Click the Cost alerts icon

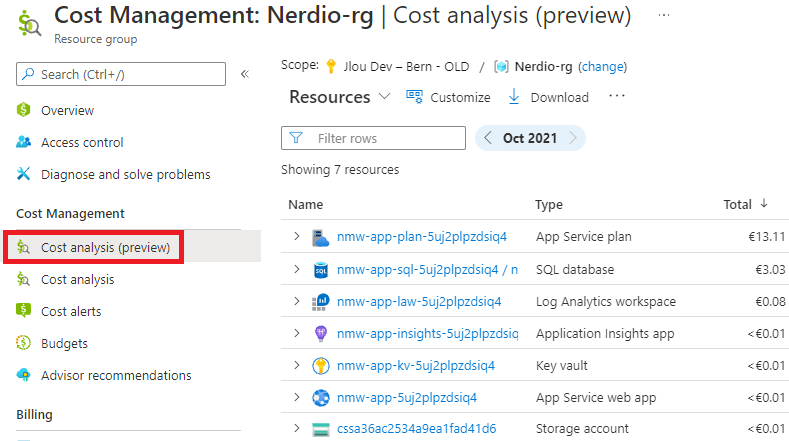(x=24, y=311)
